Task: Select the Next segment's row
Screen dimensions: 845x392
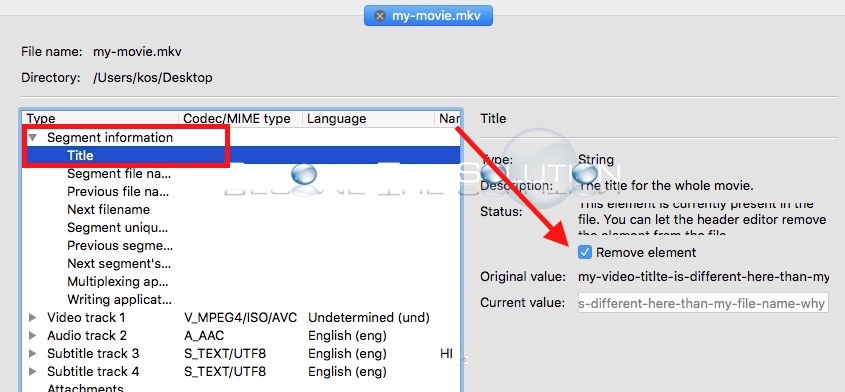Action: 241,264
